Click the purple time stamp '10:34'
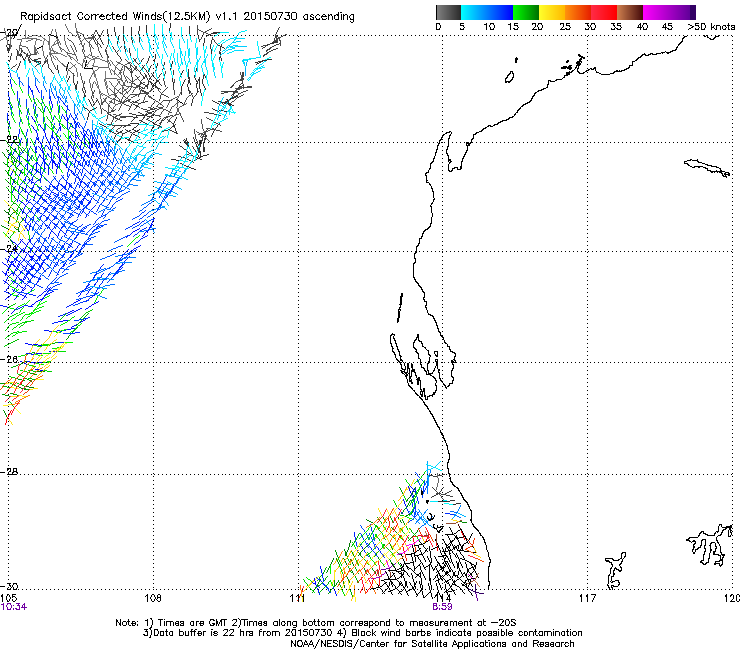This screenshot has width=740, height=650. pos(14,607)
